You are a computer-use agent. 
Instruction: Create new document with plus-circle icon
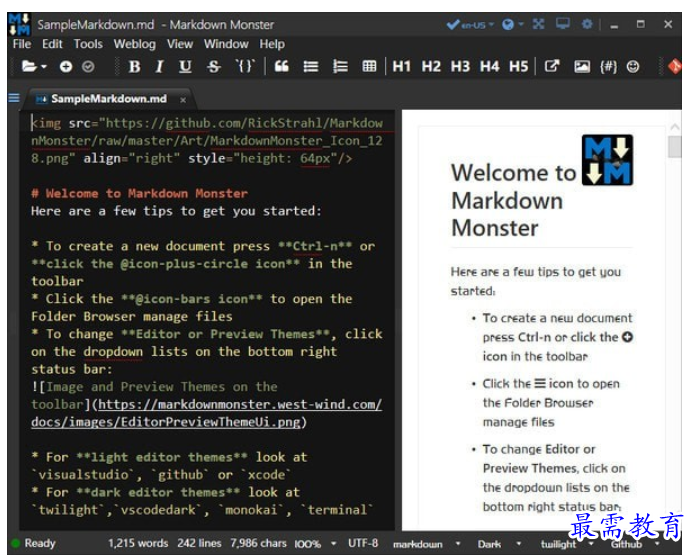coord(66,67)
